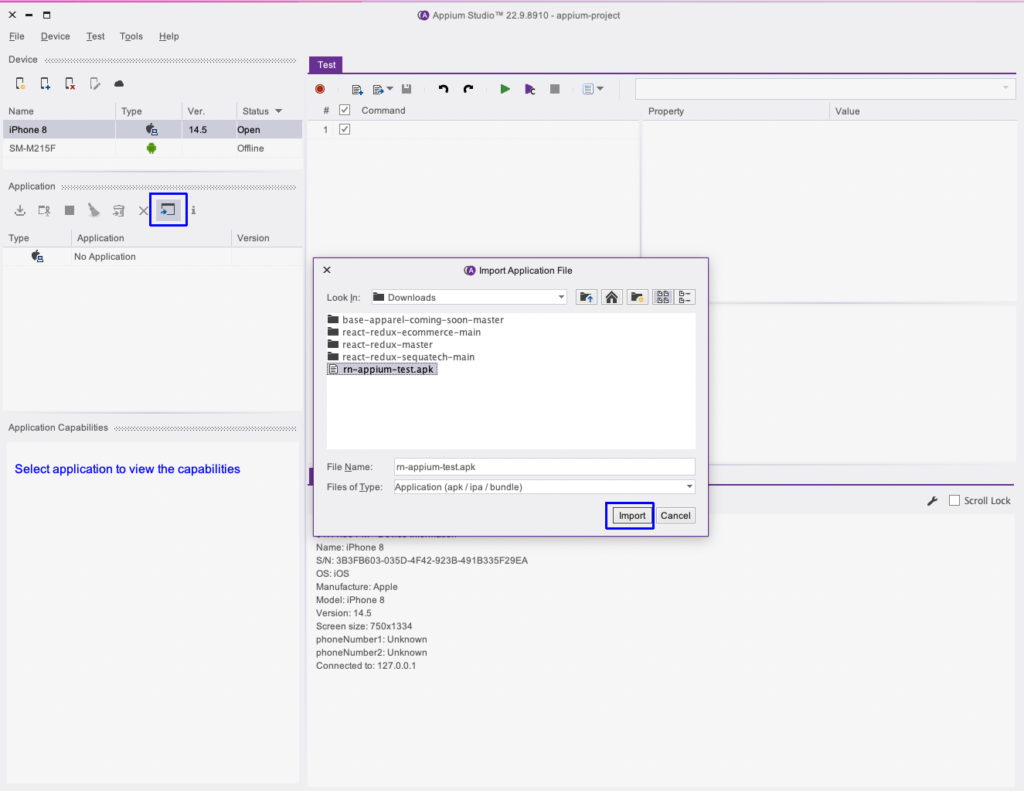Open the Test menu
Image resolution: width=1024 pixels, height=791 pixels.
pos(95,37)
